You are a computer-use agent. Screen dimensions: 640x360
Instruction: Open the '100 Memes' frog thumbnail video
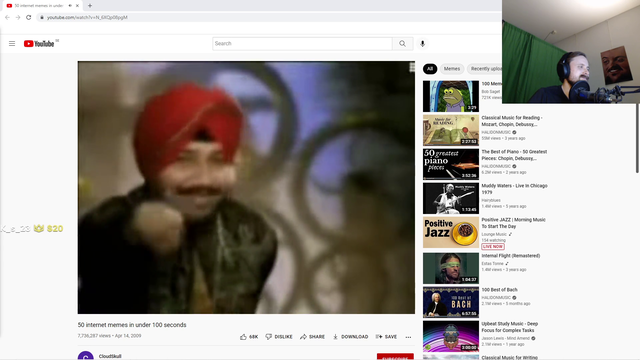tap(451, 96)
